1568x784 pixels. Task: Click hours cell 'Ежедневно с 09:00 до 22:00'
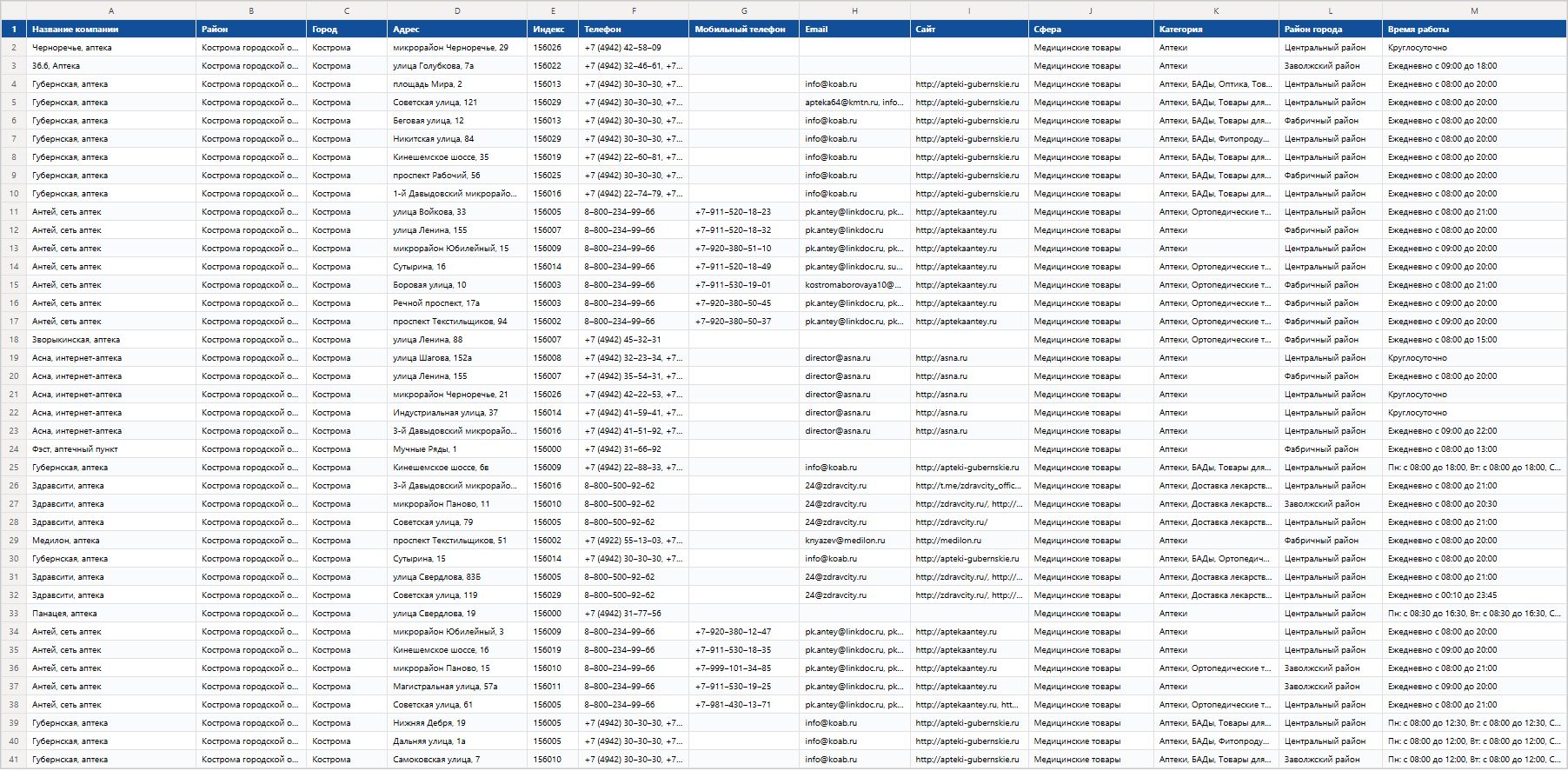coord(1474,431)
